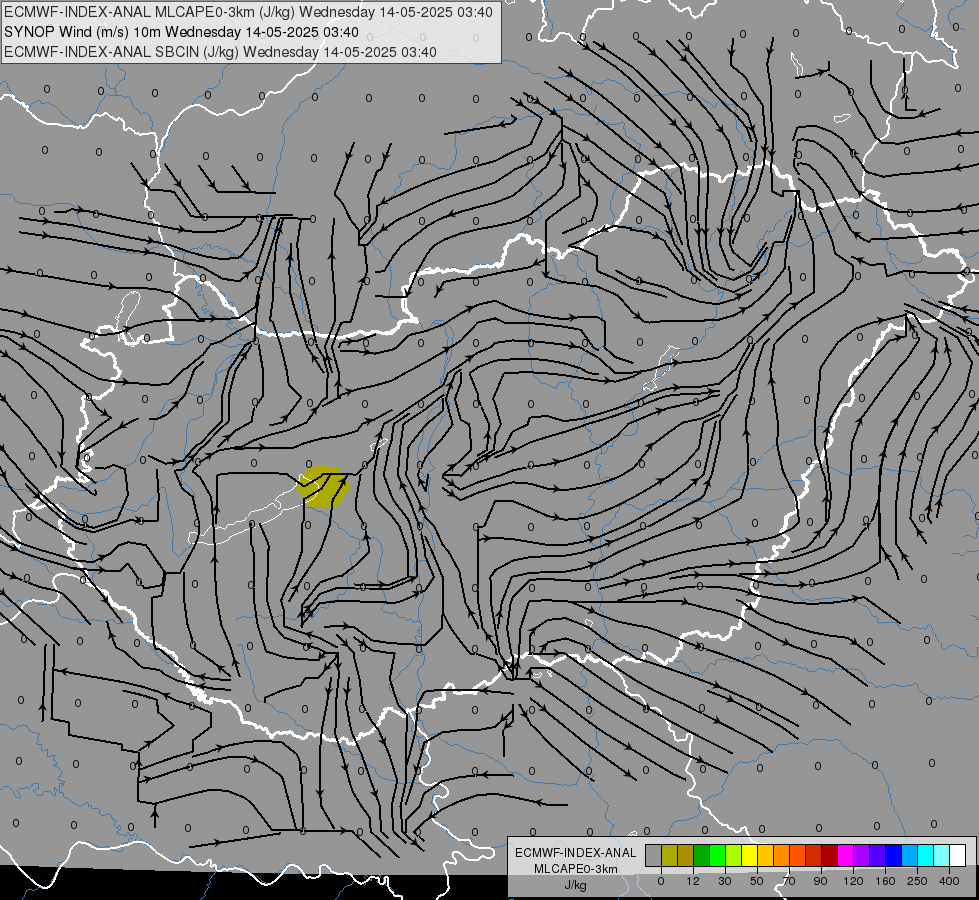
Task: Select the white legend swatch
Action: 957,855
